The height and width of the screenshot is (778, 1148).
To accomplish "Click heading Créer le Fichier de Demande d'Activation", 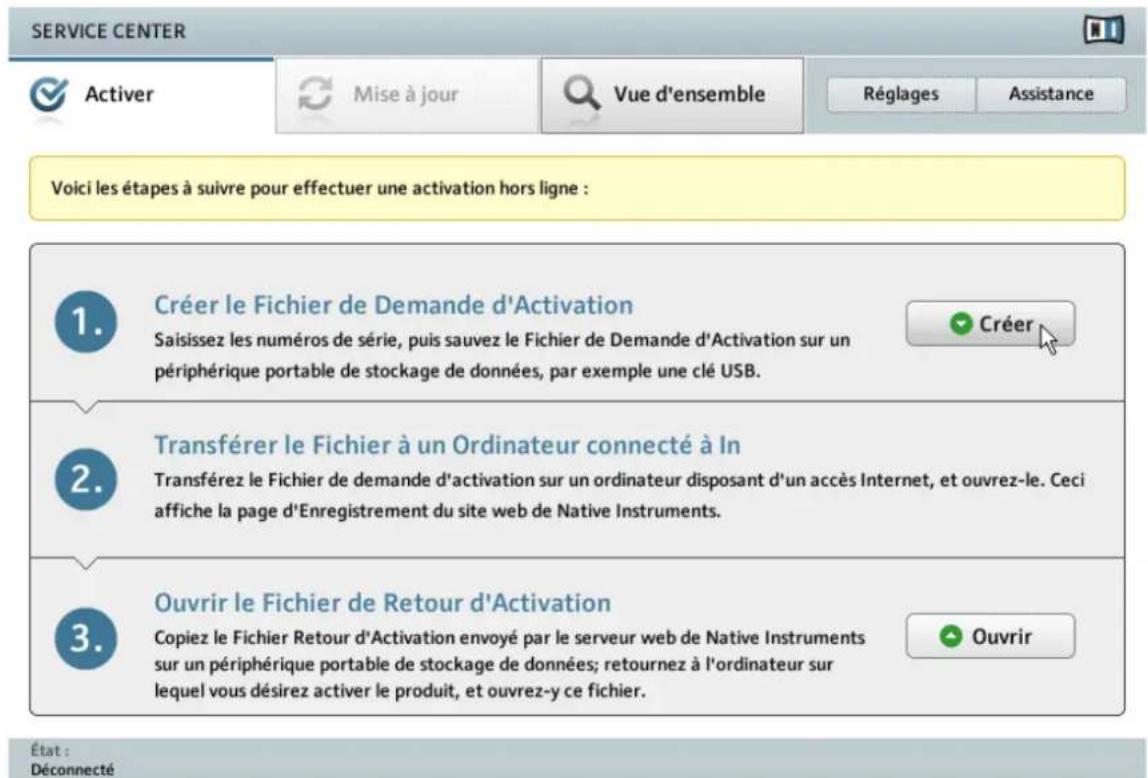I will pos(393,305).
